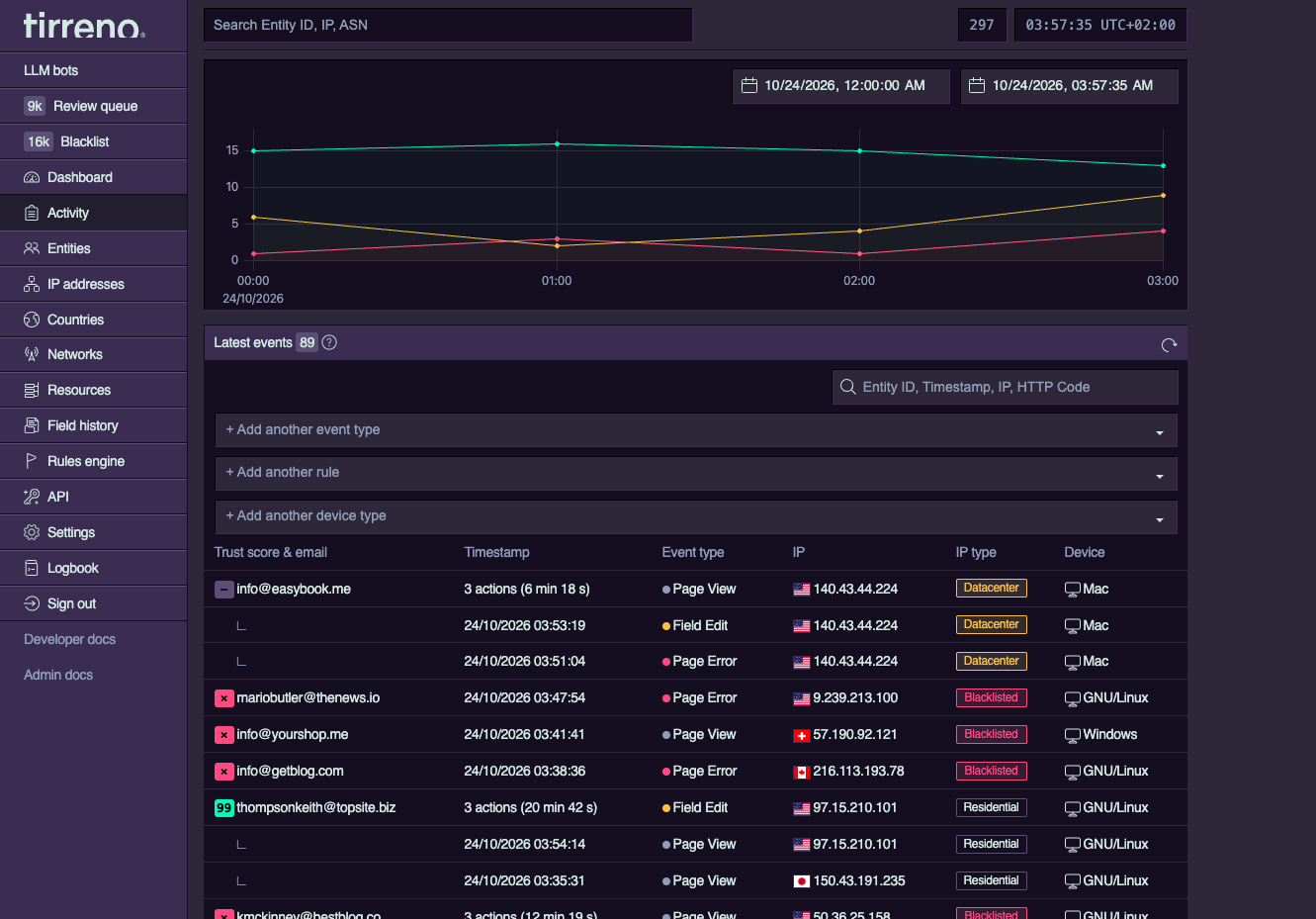Image resolution: width=1316 pixels, height=919 pixels.
Task: Click trust score 99 badge for thompsonkeith
Action: (223, 808)
